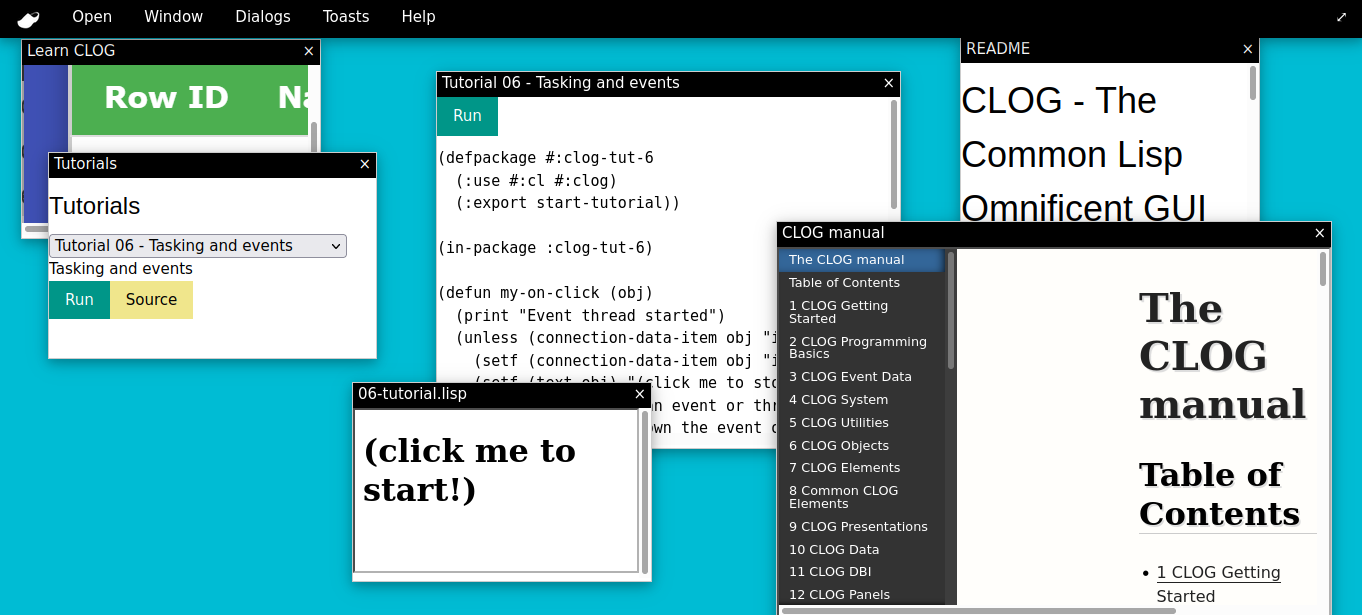1362x615 pixels.
Task: Open '7 CLOG Elements' in the sidebar
Action: 844,467
